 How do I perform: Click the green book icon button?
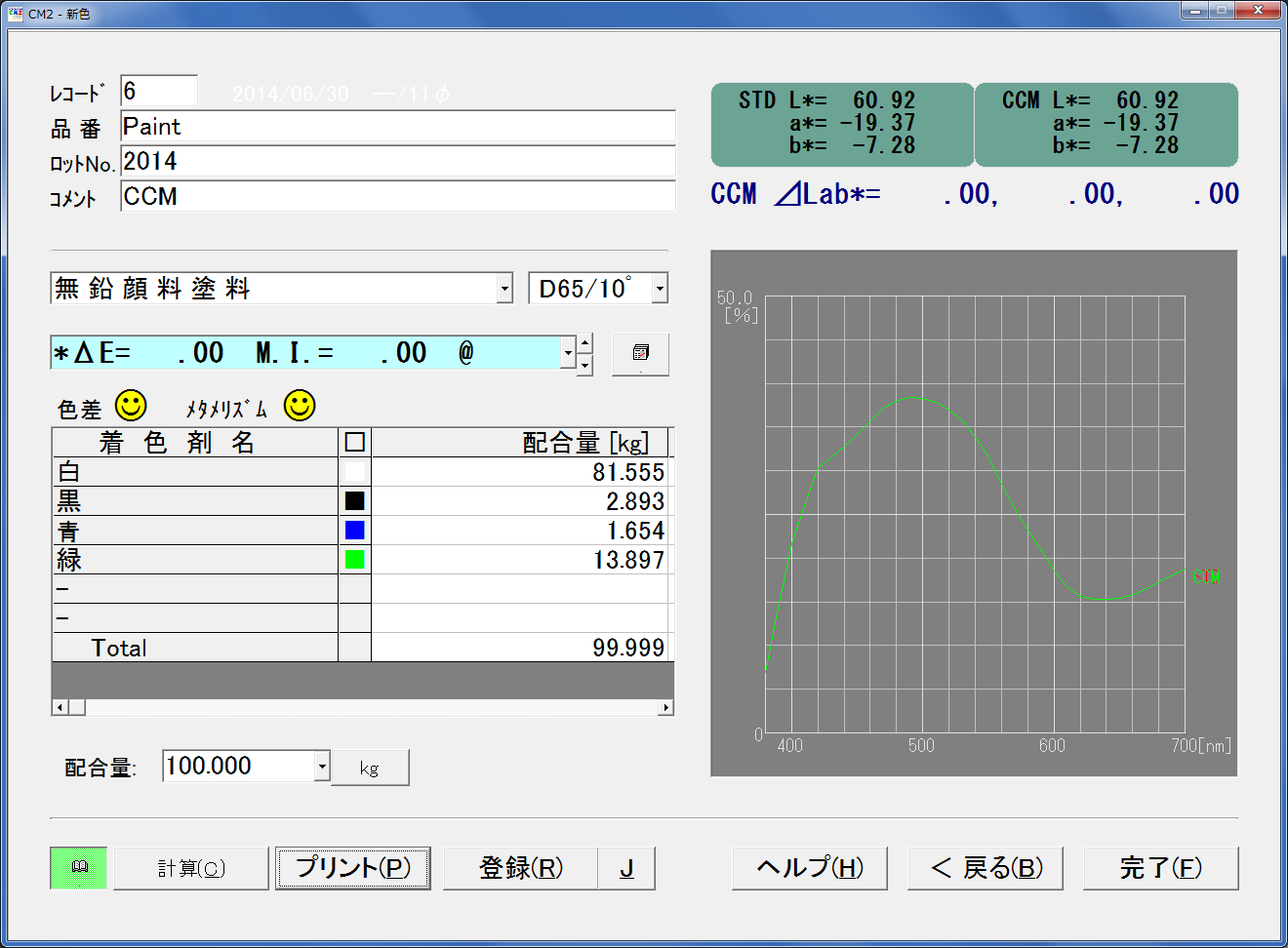point(79,867)
